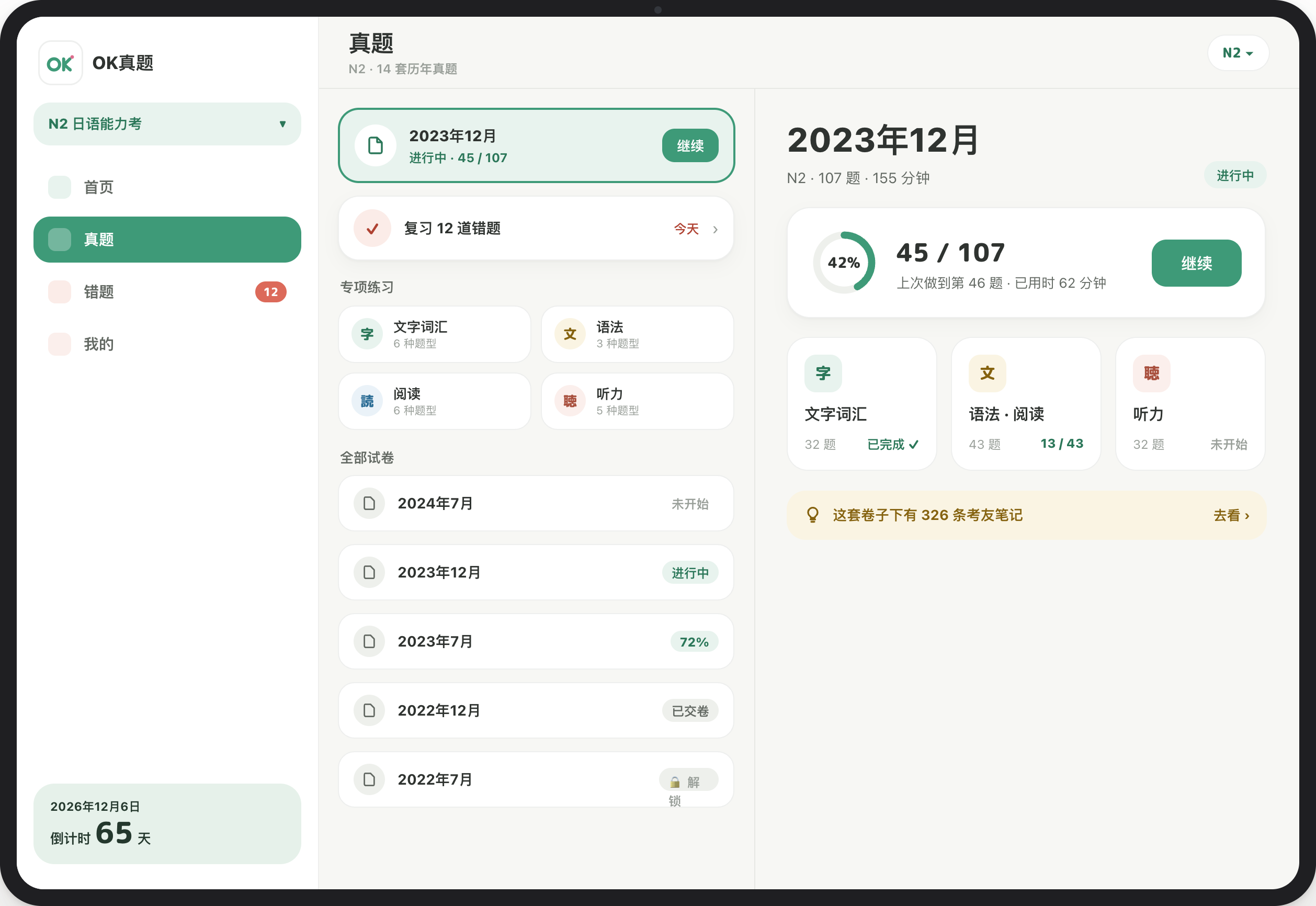The width and height of the screenshot is (1316, 906).
Task: Click 字 icon on 文字词汇 section card
Action: [823, 373]
